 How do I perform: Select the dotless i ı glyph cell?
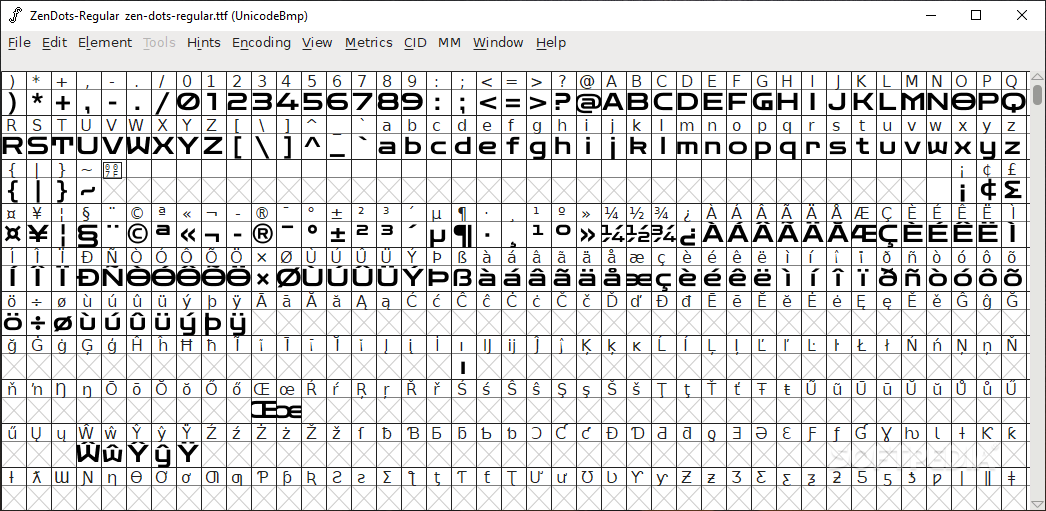pyautogui.click(x=462, y=366)
